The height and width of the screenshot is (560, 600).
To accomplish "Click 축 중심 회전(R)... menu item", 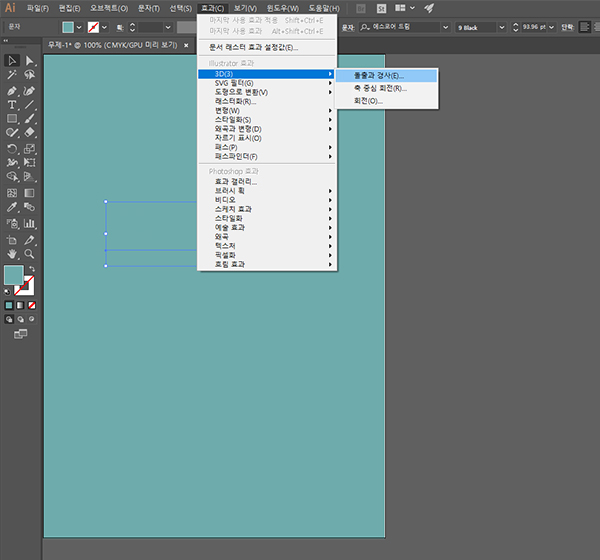I will [x=386, y=88].
